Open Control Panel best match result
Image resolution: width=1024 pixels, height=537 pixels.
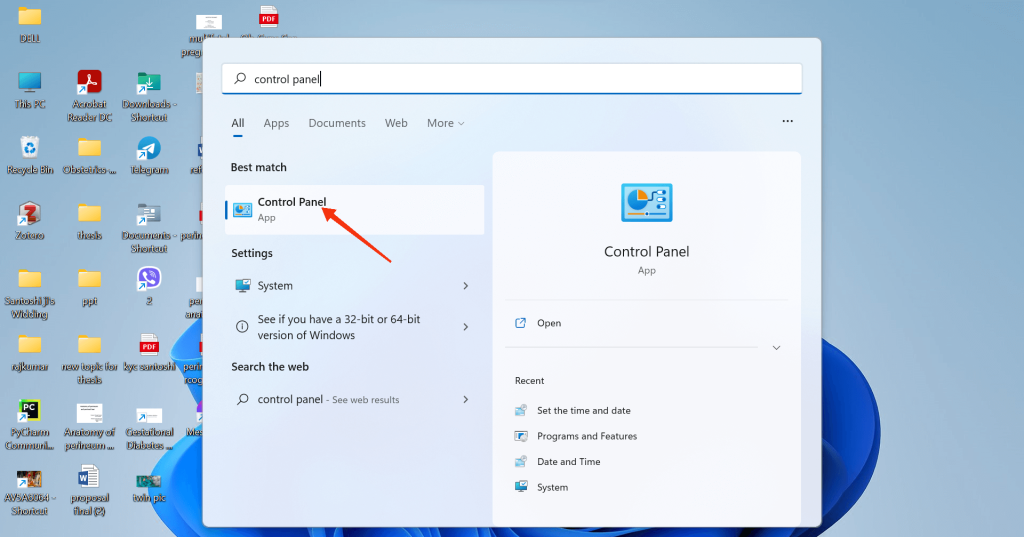[355, 210]
